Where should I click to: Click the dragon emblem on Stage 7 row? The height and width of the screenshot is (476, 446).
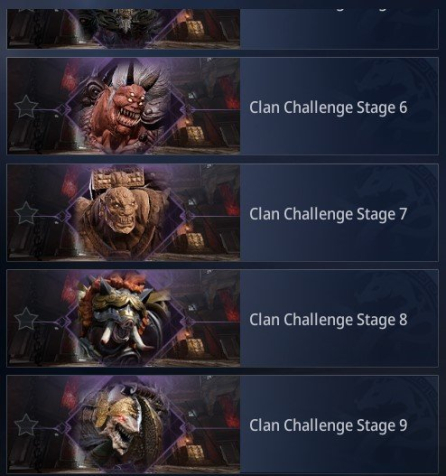(398, 213)
